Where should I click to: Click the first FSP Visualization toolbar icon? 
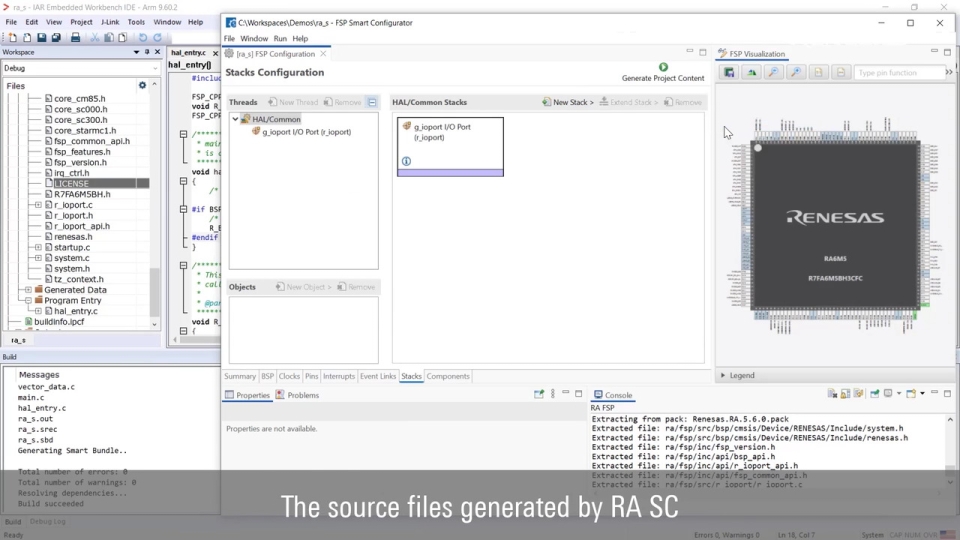click(x=730, y=73)
